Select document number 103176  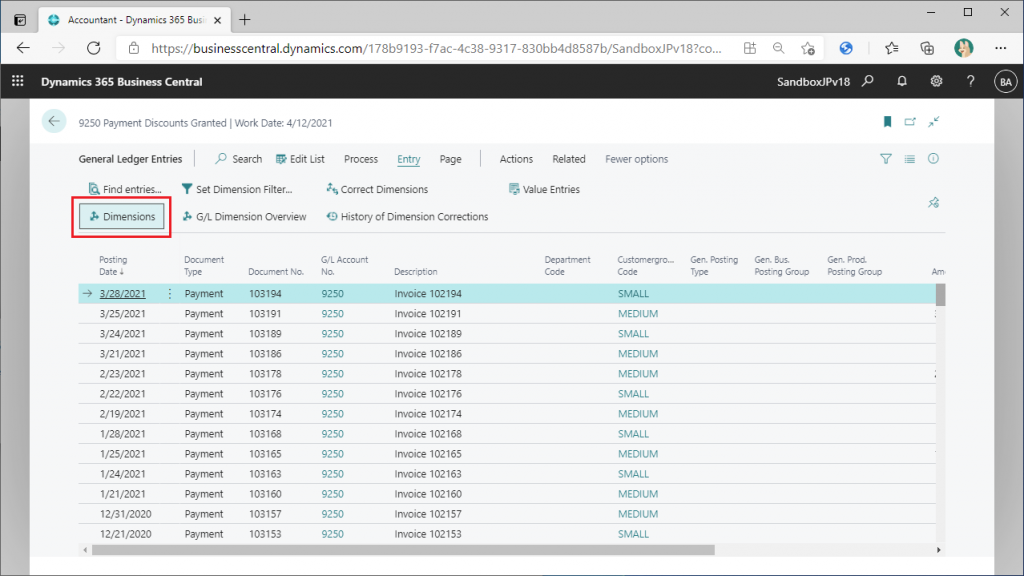pos(264,394)
